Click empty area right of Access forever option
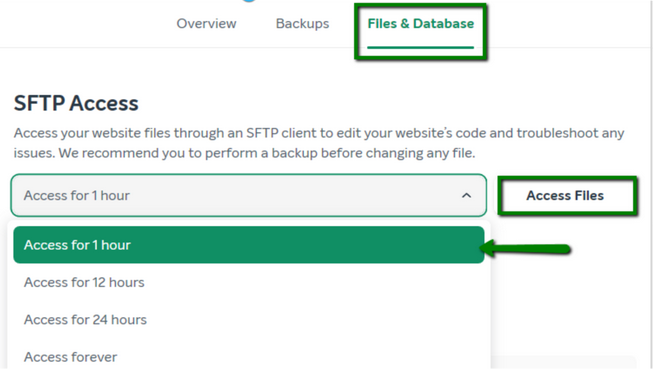 [x=300, y=357]
